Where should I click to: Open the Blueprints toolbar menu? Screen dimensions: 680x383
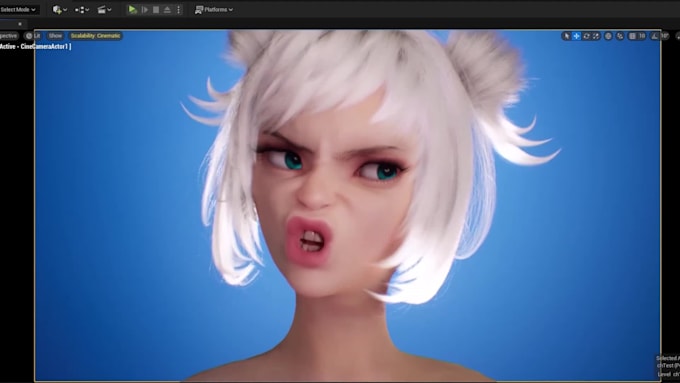click(x=82, y=10)
